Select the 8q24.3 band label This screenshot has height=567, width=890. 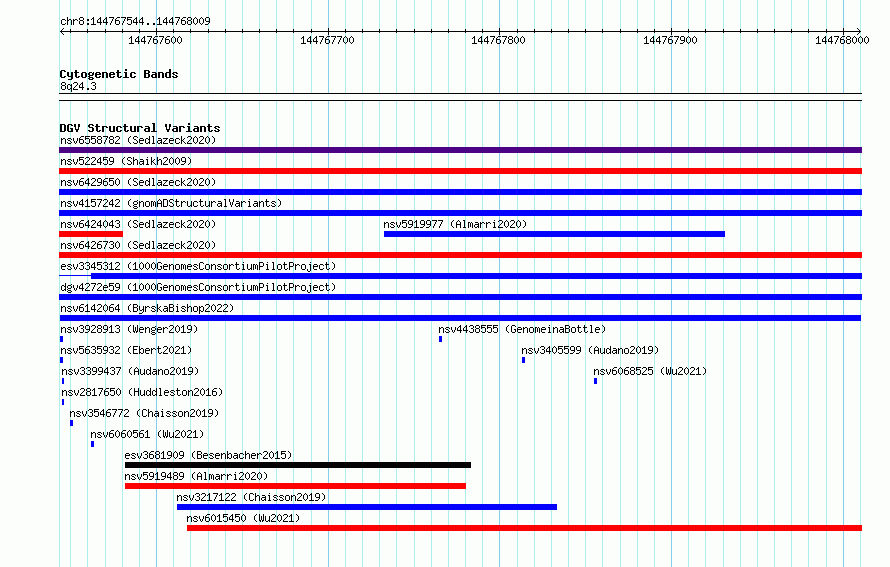(78, 86)
